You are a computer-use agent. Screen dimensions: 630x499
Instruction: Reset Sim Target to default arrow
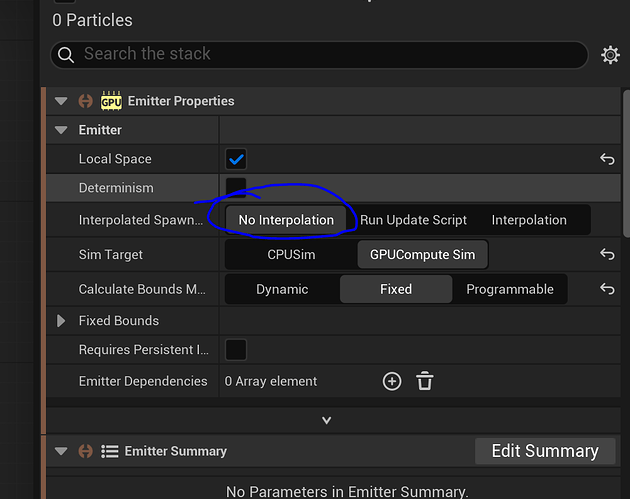pos(606,254)
